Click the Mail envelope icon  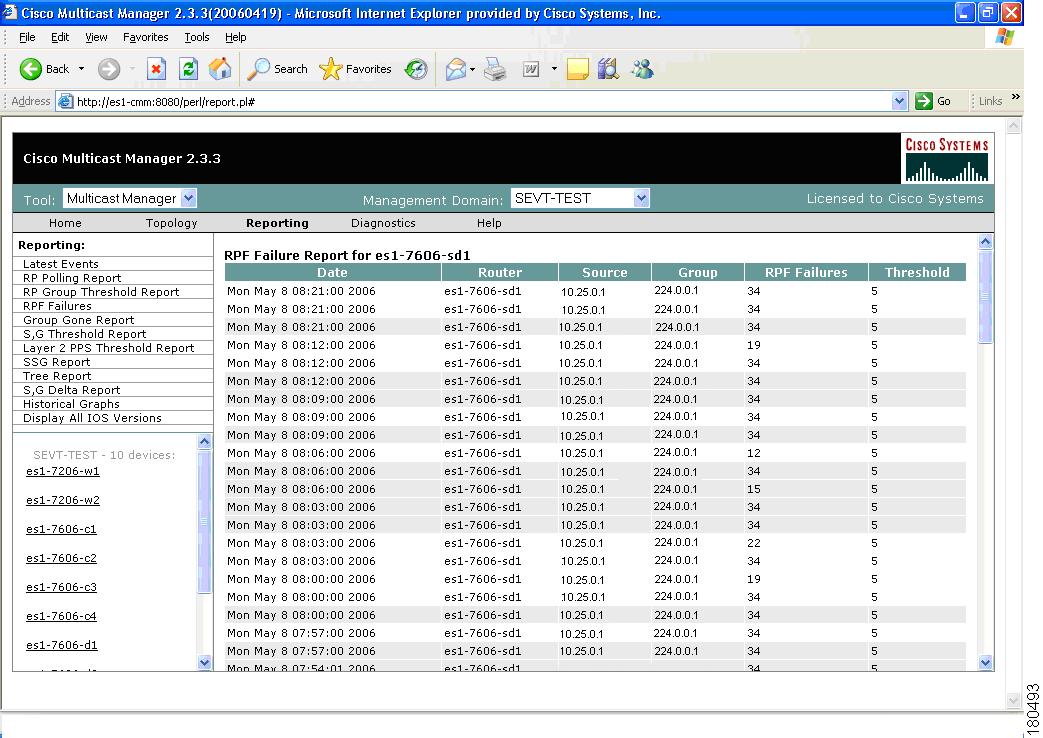click(456, 69)
